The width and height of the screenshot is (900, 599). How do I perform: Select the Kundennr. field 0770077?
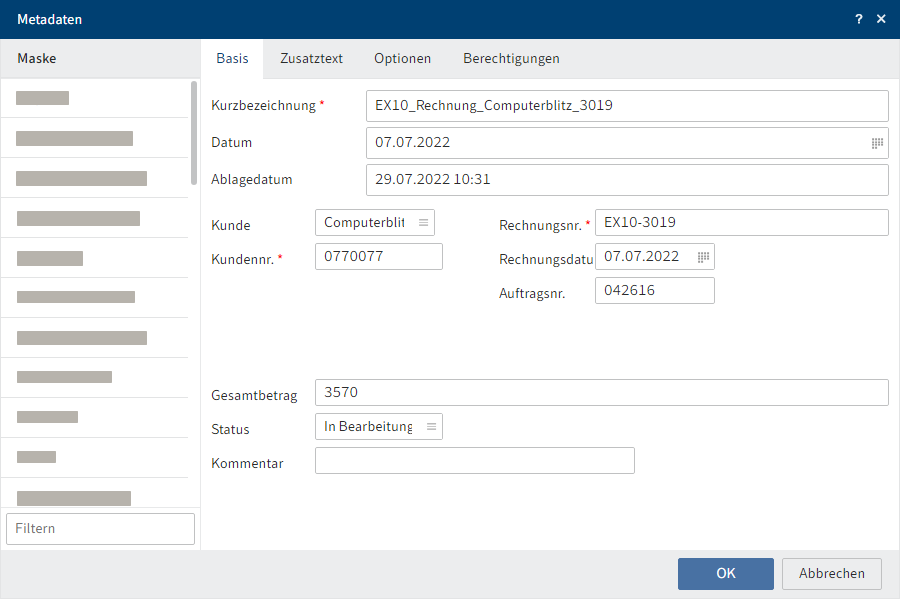pyautogui.click(x=379, y=256)
